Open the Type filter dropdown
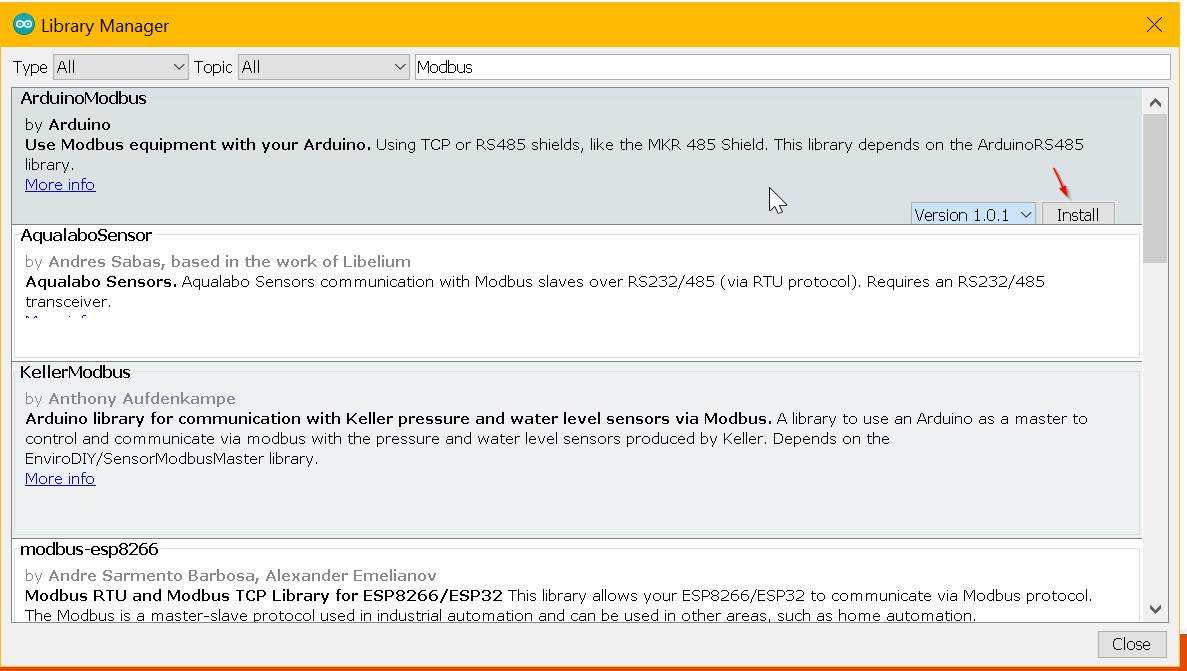 (x=120, y=67)
